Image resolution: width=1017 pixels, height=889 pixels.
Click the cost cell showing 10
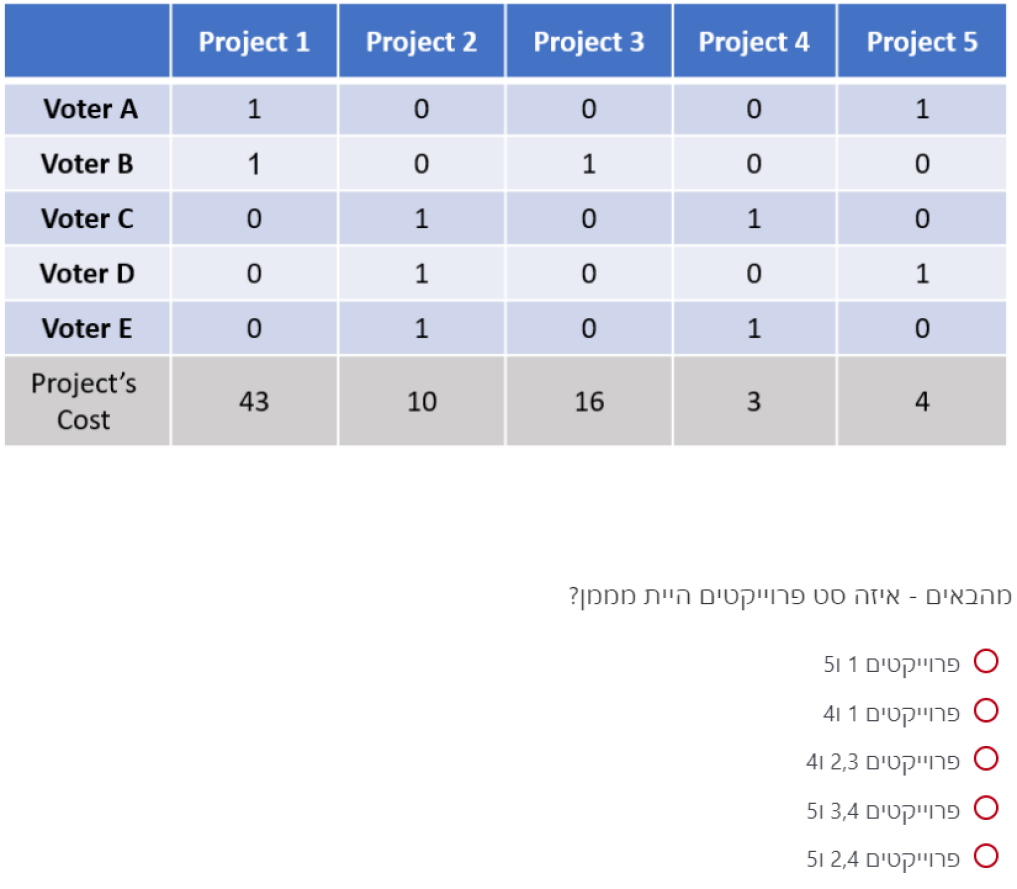pyautogui.click(x=421, y=401)
